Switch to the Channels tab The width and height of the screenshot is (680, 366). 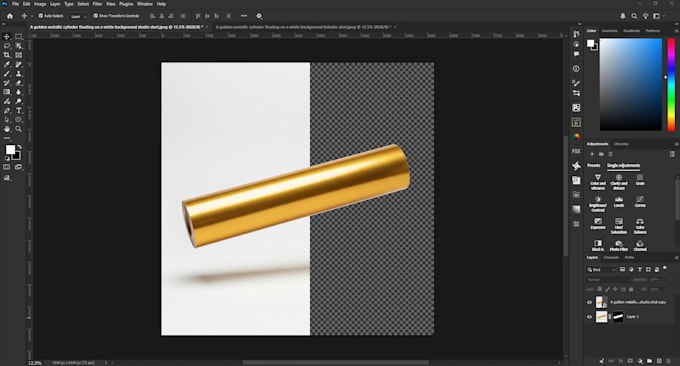(611, 258)
